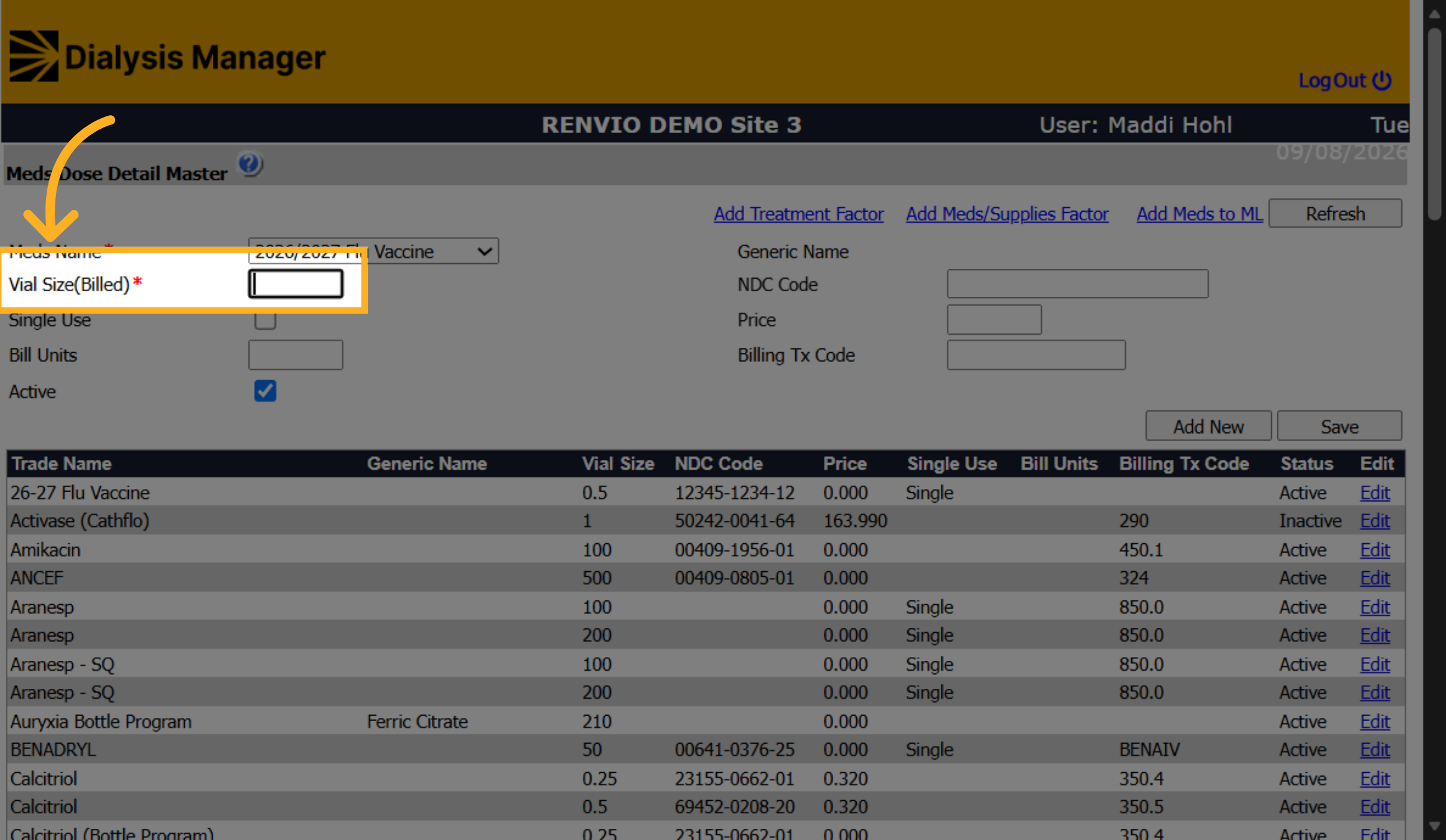The width and height of the screenshot is (1446, 840).
Task: Click the scrollbar down arrow
Action: 1435,826
